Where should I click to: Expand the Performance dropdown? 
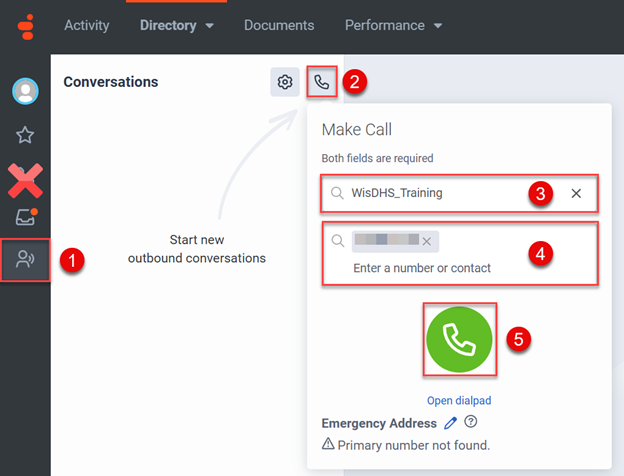point(393,25)
